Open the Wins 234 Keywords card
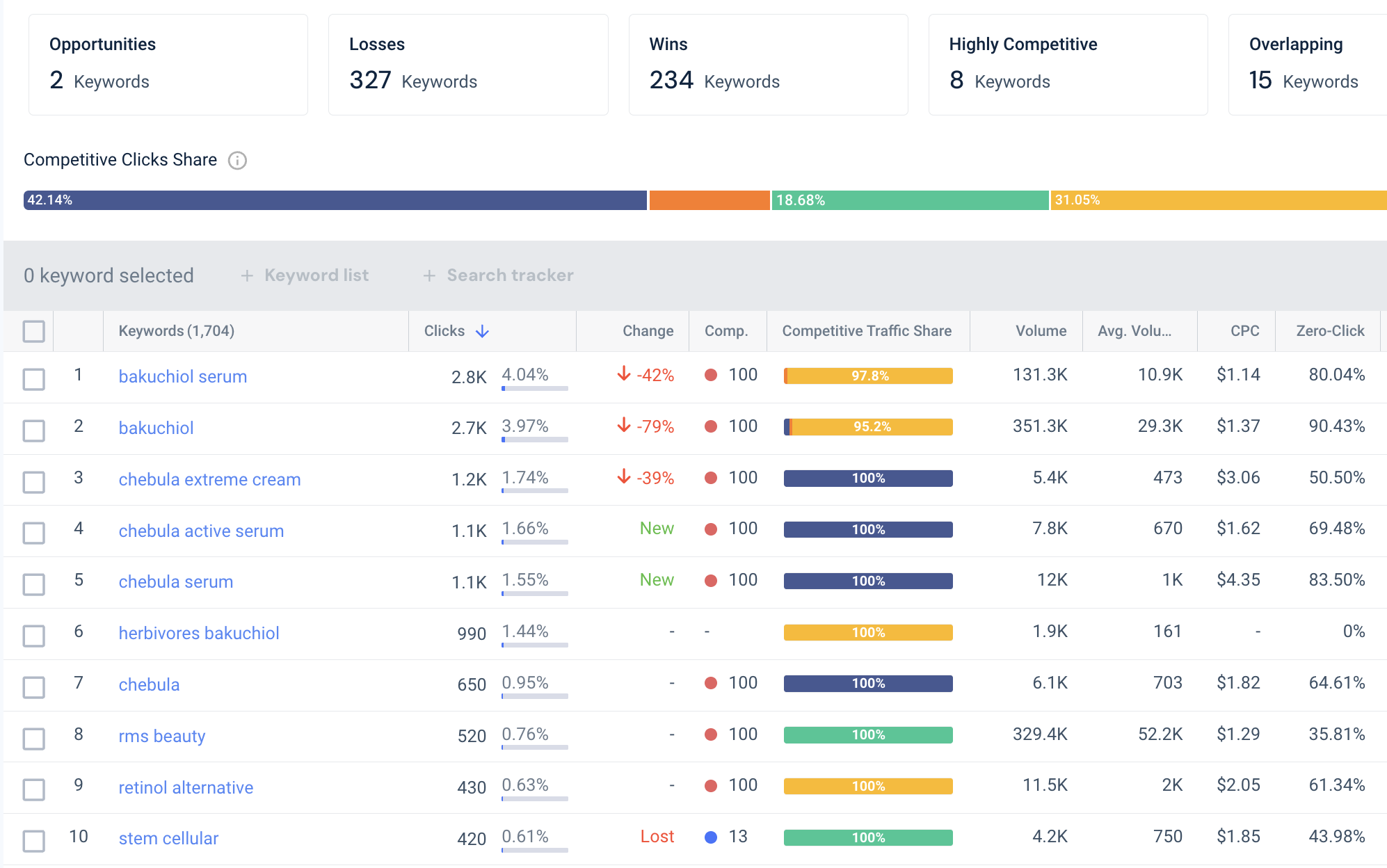Viewport: 1387px width, 868px height. pos(768,65)
